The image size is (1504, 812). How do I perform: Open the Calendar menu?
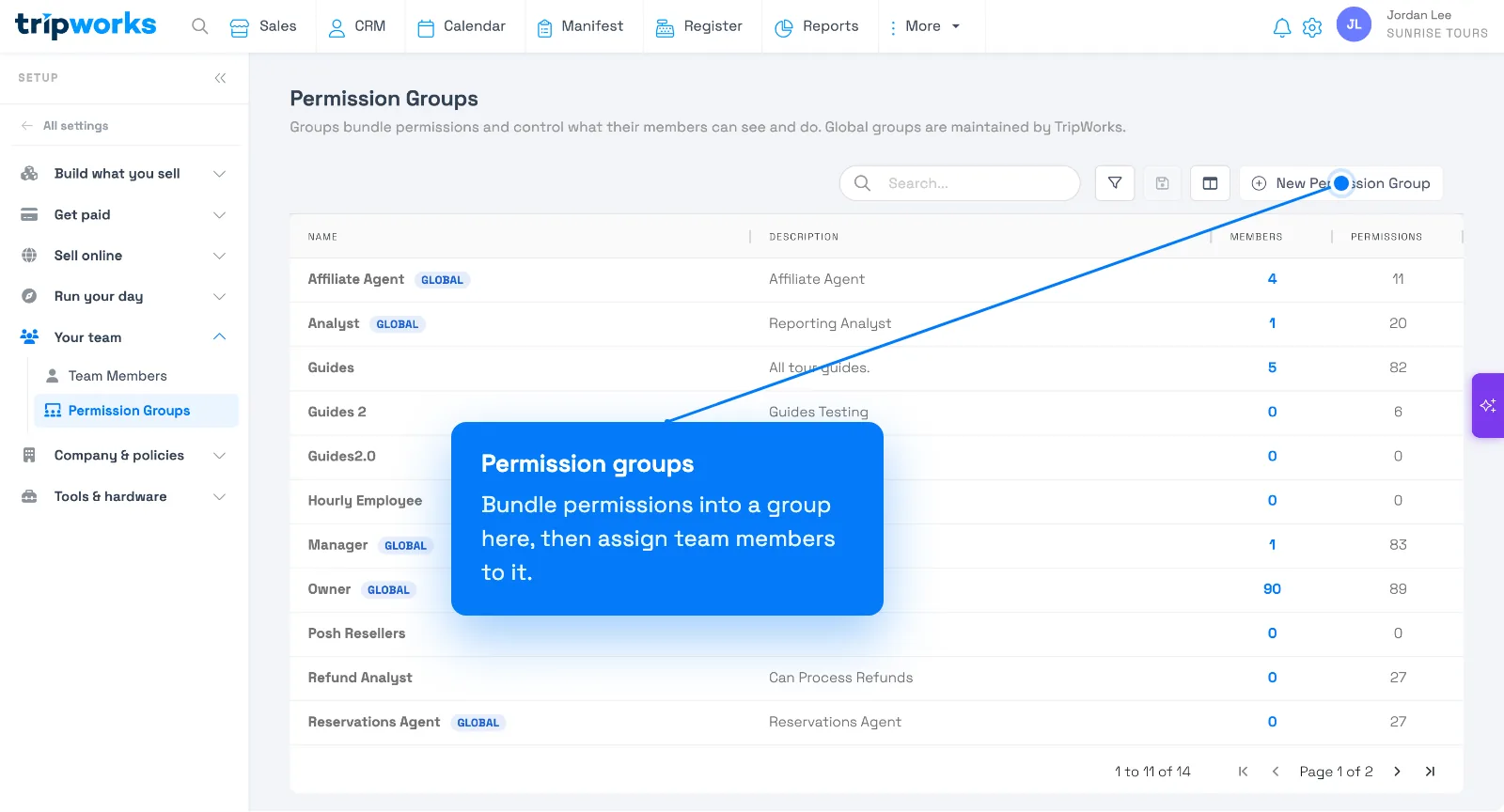click(462, 26)
